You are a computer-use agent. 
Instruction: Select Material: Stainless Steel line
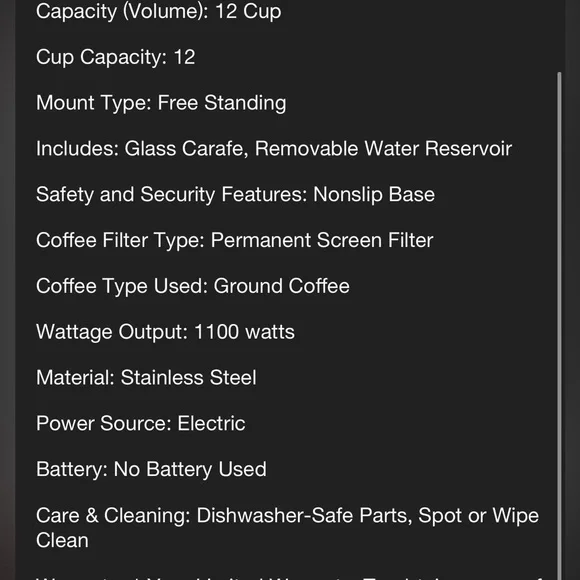(x=146, y=378)
